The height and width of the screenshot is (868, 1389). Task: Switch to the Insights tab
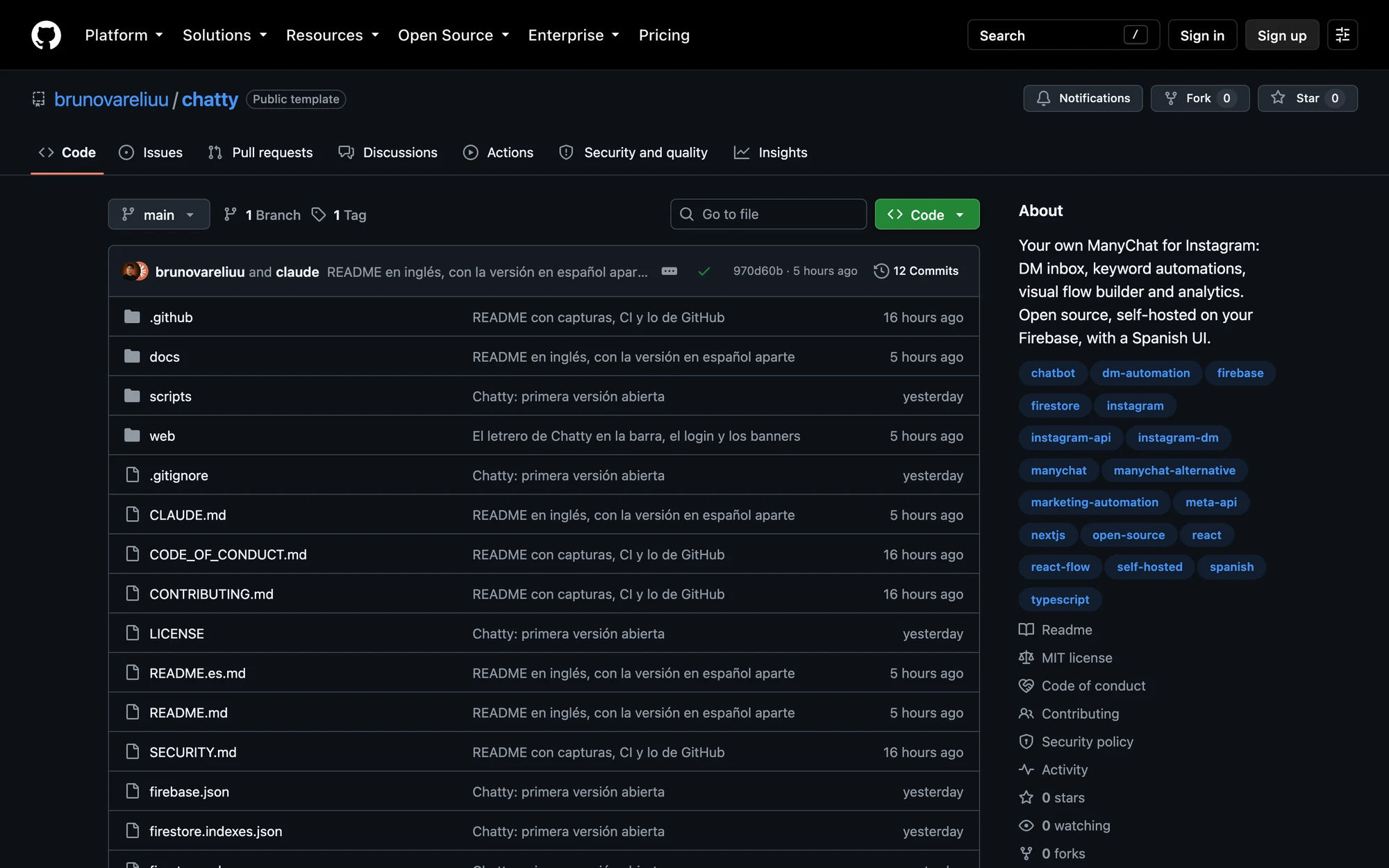tap(771, 152)
